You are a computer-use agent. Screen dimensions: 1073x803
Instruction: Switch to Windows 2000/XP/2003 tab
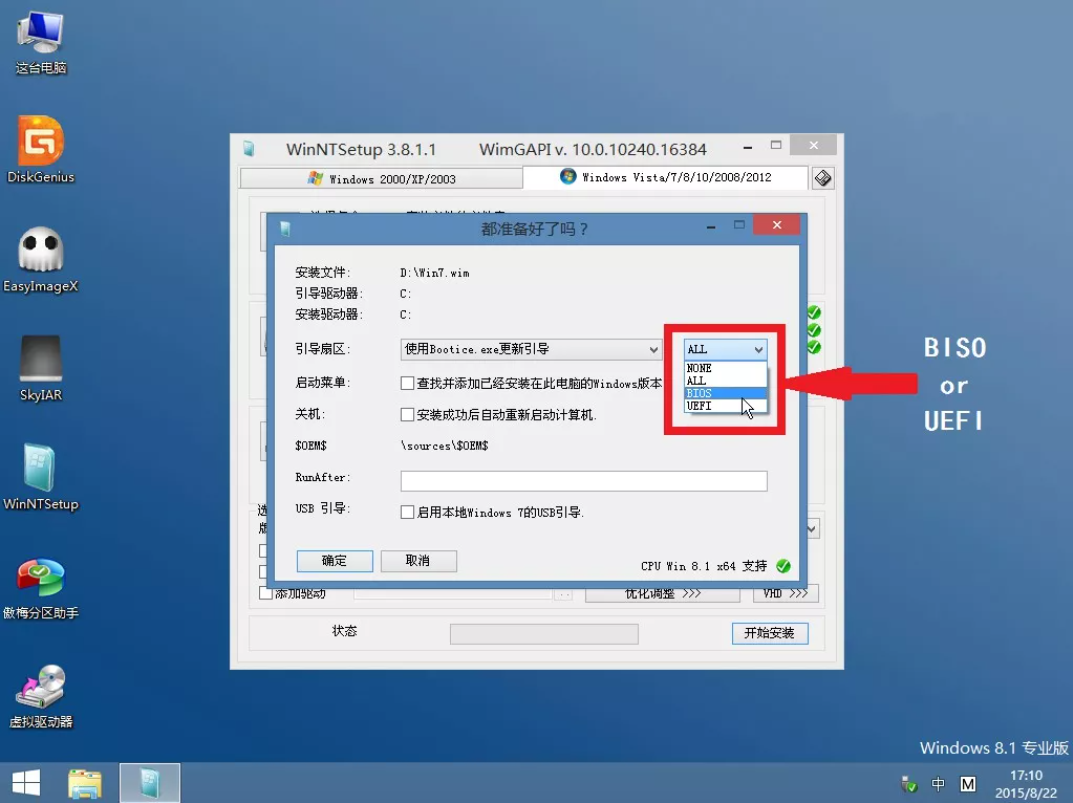381,179
